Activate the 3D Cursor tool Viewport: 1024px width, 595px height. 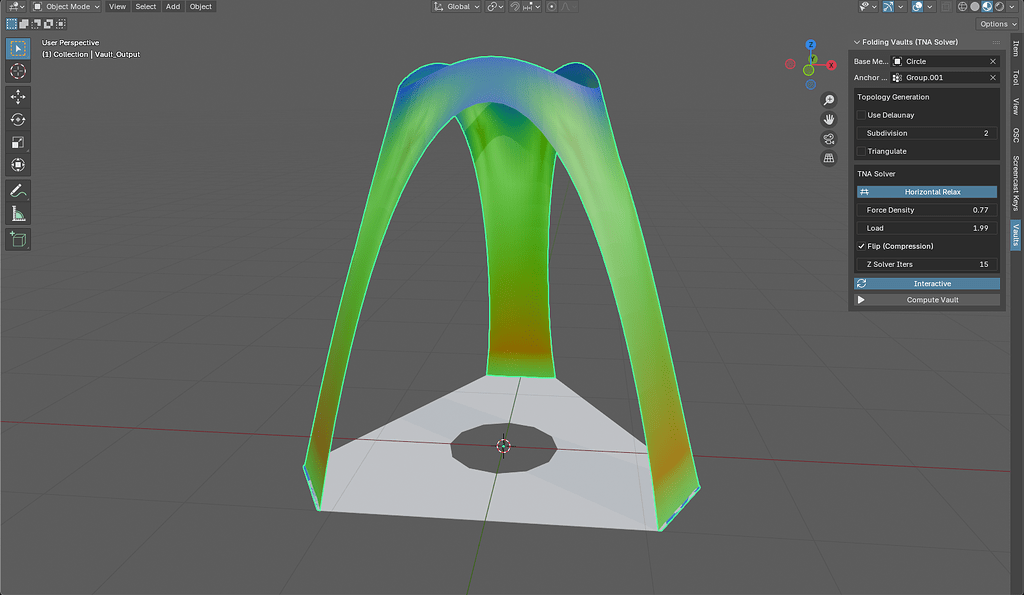18,71
